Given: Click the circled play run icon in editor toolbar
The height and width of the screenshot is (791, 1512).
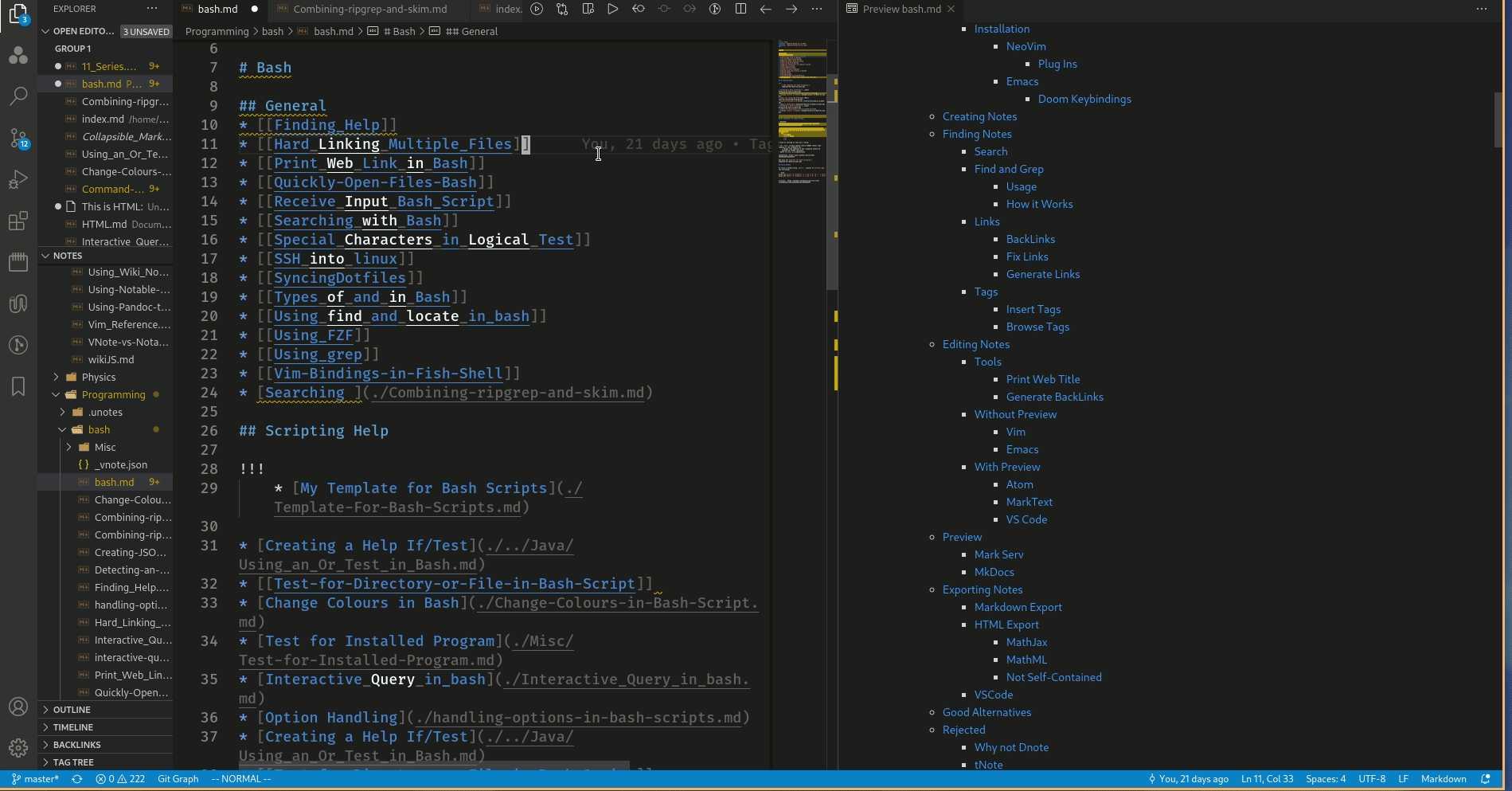Looking at the screenshot, I should pyautogui.click(x=537, y=9).
